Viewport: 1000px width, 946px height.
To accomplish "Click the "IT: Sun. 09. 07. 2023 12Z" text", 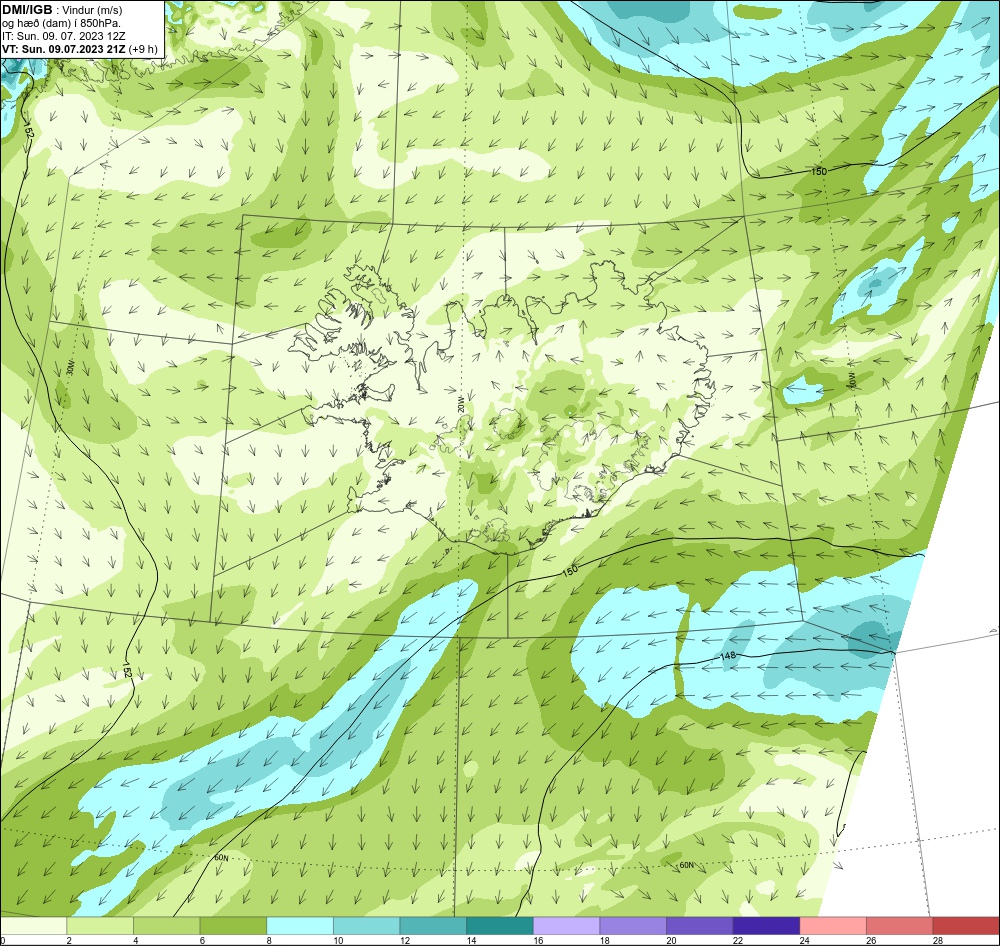I will tap(64, 36).
